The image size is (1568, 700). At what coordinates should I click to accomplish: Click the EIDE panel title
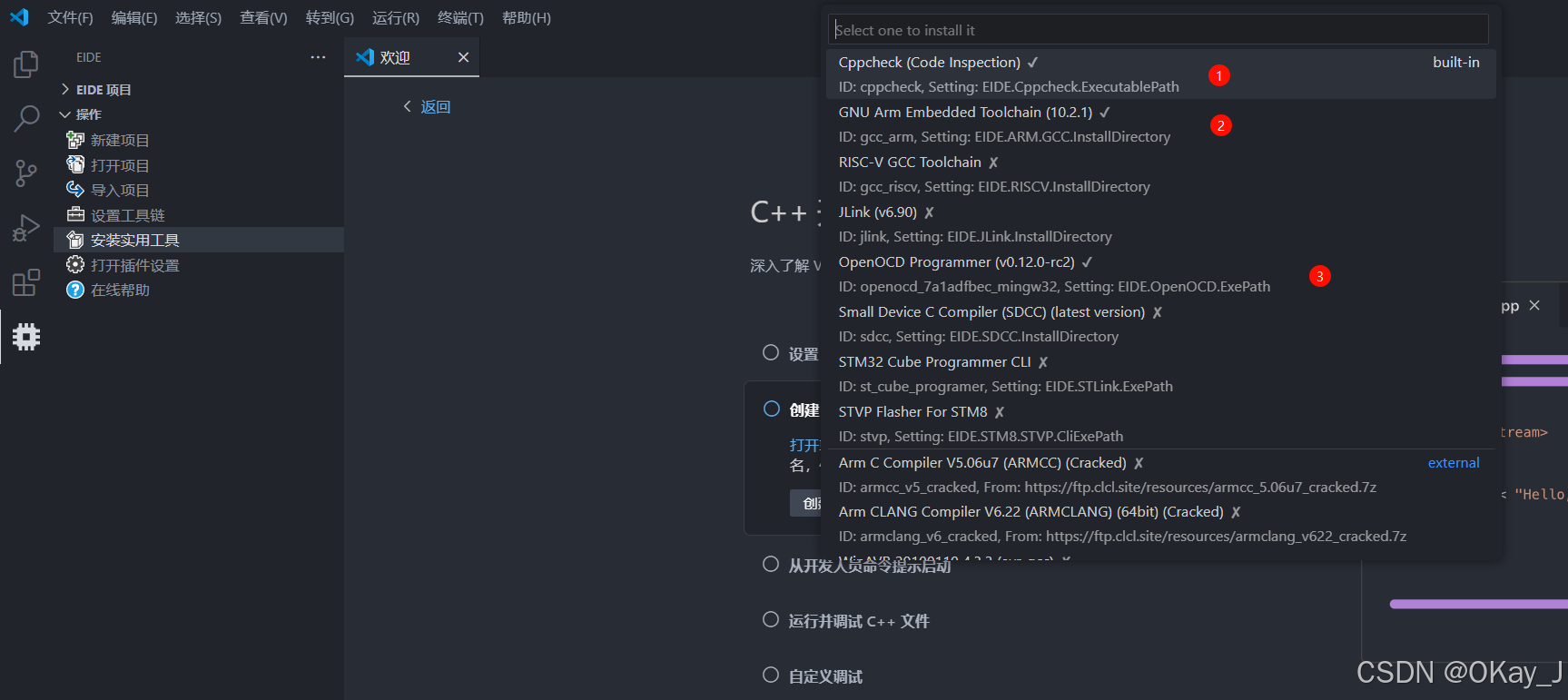(x=89, y=57)
